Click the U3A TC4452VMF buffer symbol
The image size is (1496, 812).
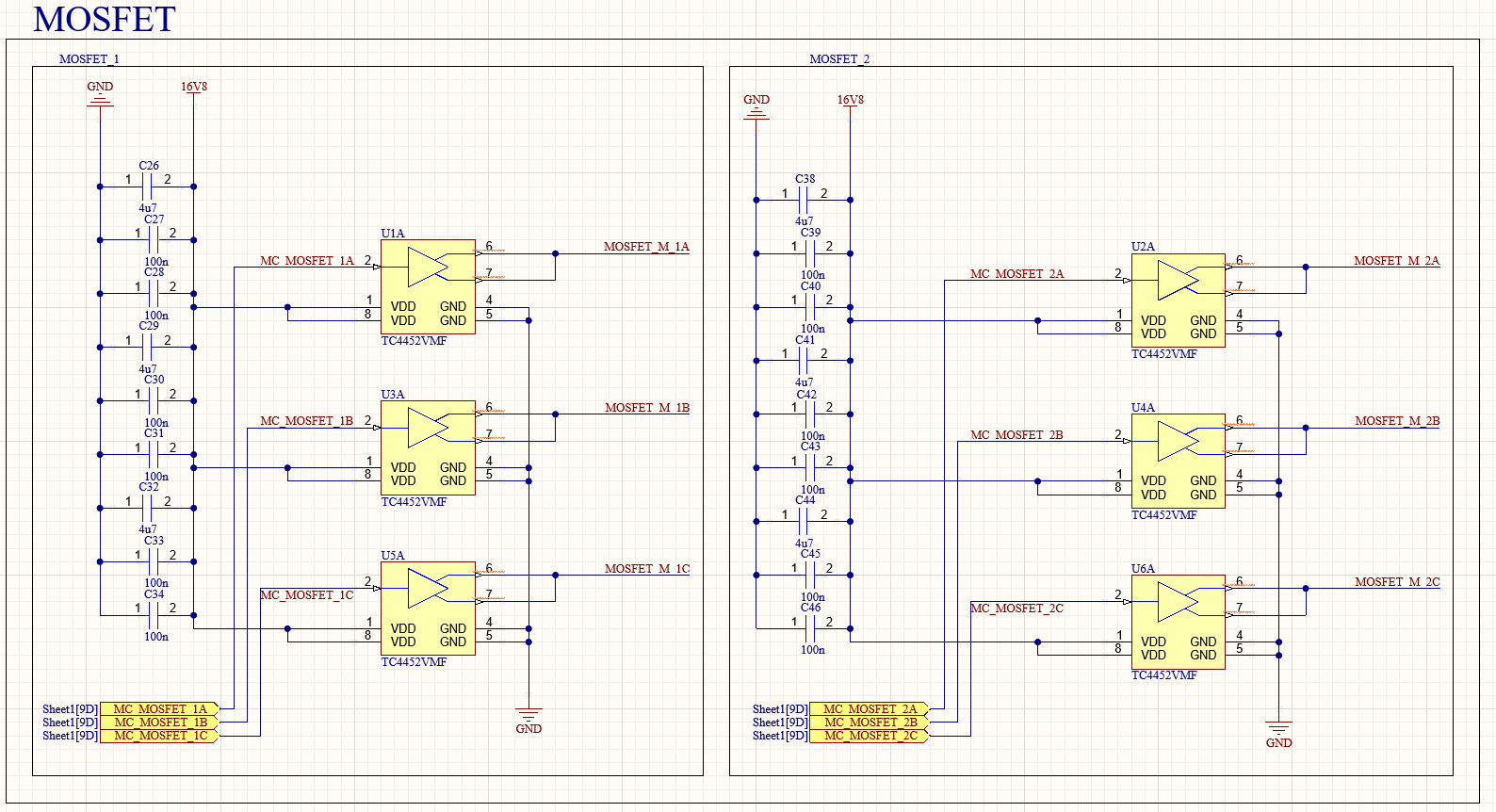428,447
